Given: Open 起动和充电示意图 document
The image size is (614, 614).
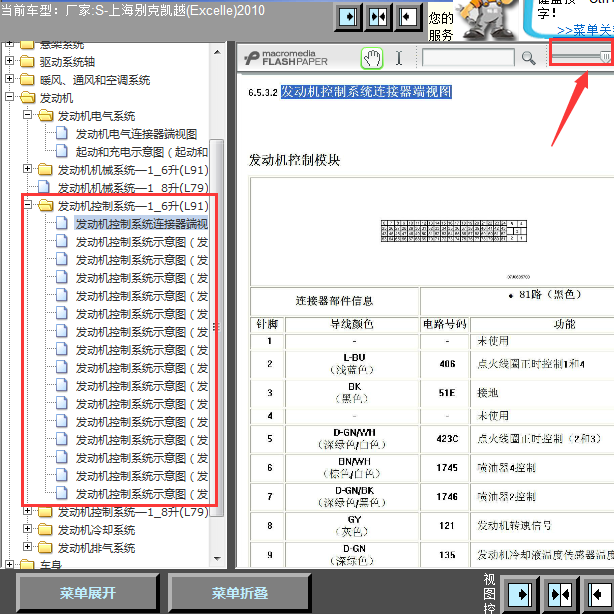Looking at the screenshot, I should pyautogui.click(x=141, y=152).
